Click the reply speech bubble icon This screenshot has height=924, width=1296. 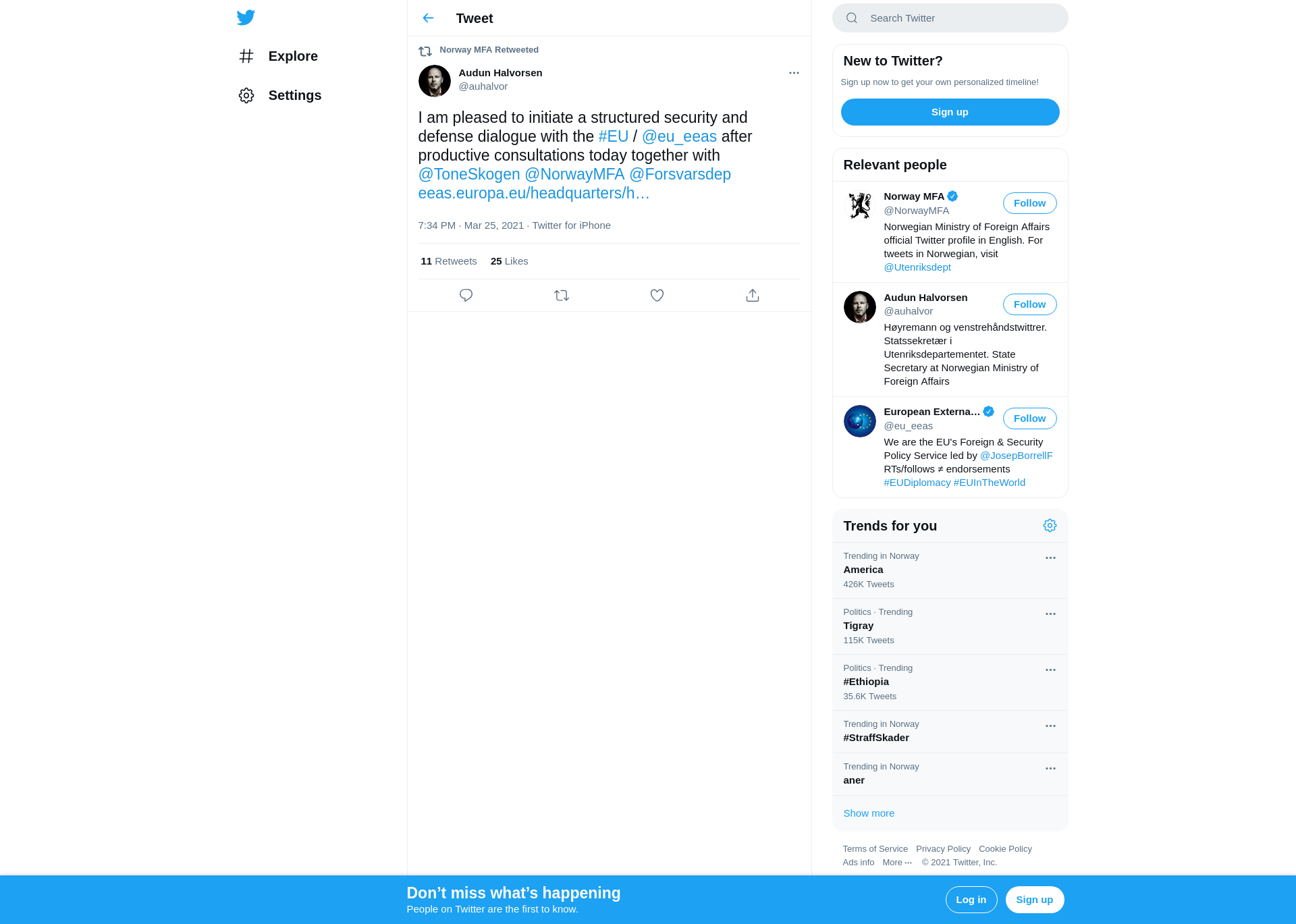pyautogui.click(x=466, y=296)
